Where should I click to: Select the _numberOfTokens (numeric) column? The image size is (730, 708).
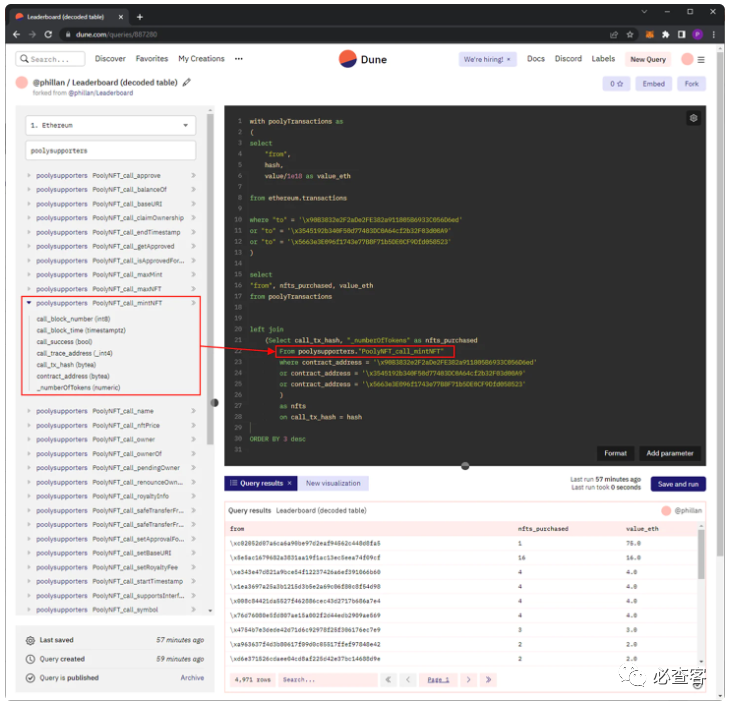78,387
